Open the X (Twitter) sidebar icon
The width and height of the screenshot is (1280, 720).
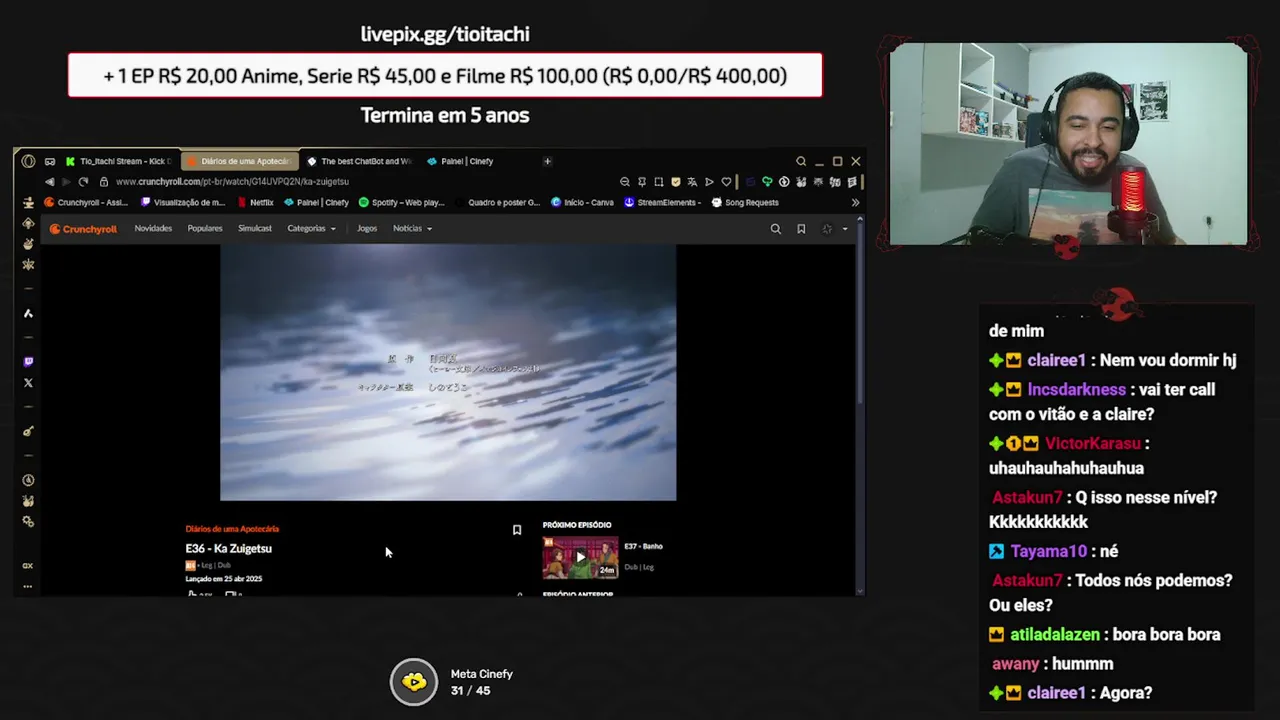[28, 383]
